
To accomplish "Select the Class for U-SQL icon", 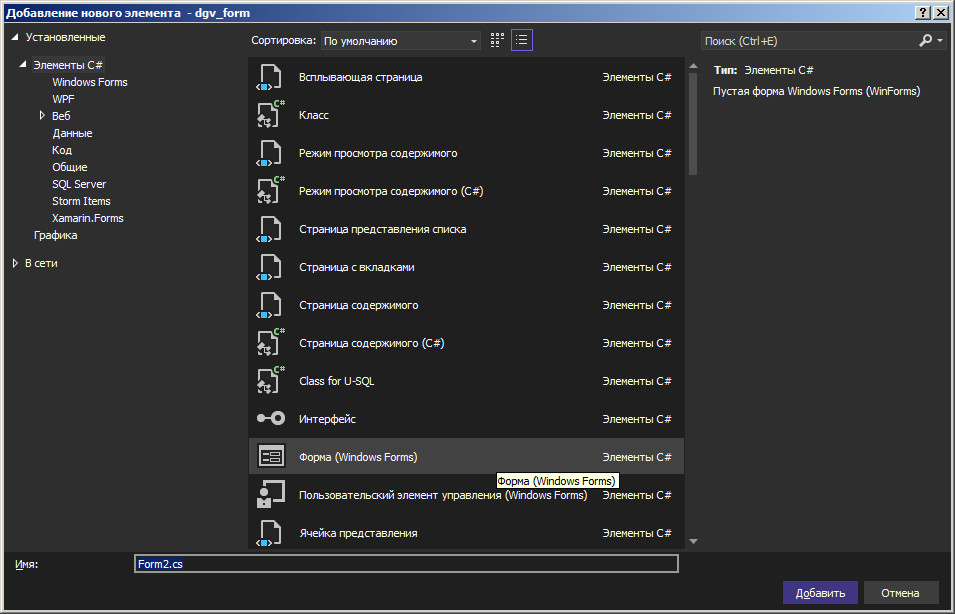I will click(x=270, y=381).
